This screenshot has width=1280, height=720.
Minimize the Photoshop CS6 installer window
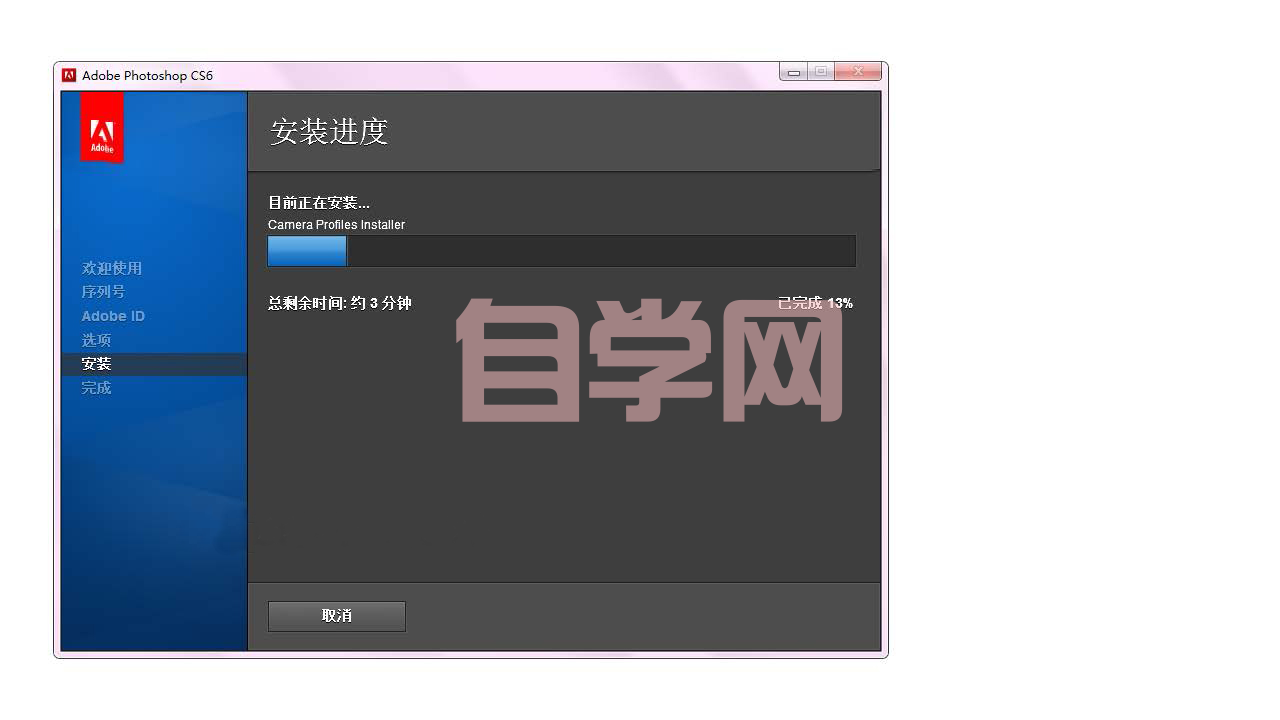(x=794, y=72)
